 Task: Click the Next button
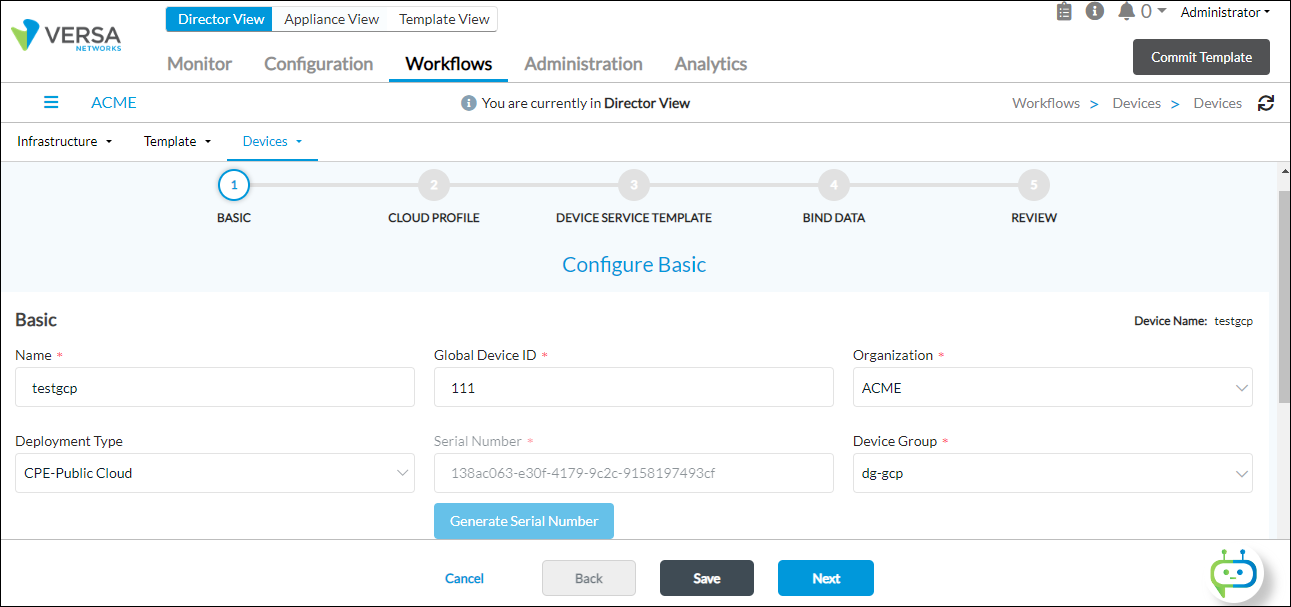click(x=825, y=578)
